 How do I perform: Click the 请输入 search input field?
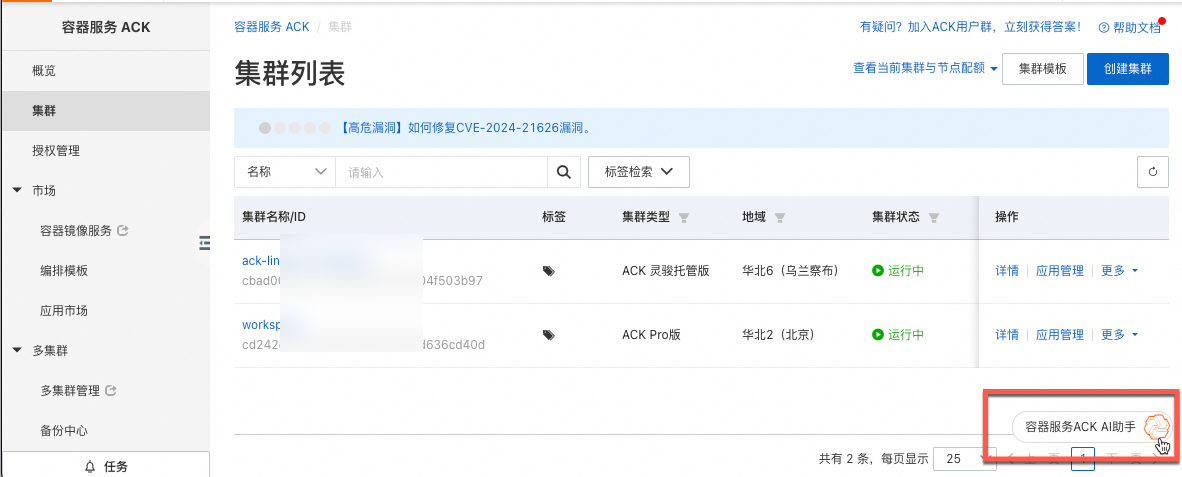pyautogui.click(x=441, y=172)
